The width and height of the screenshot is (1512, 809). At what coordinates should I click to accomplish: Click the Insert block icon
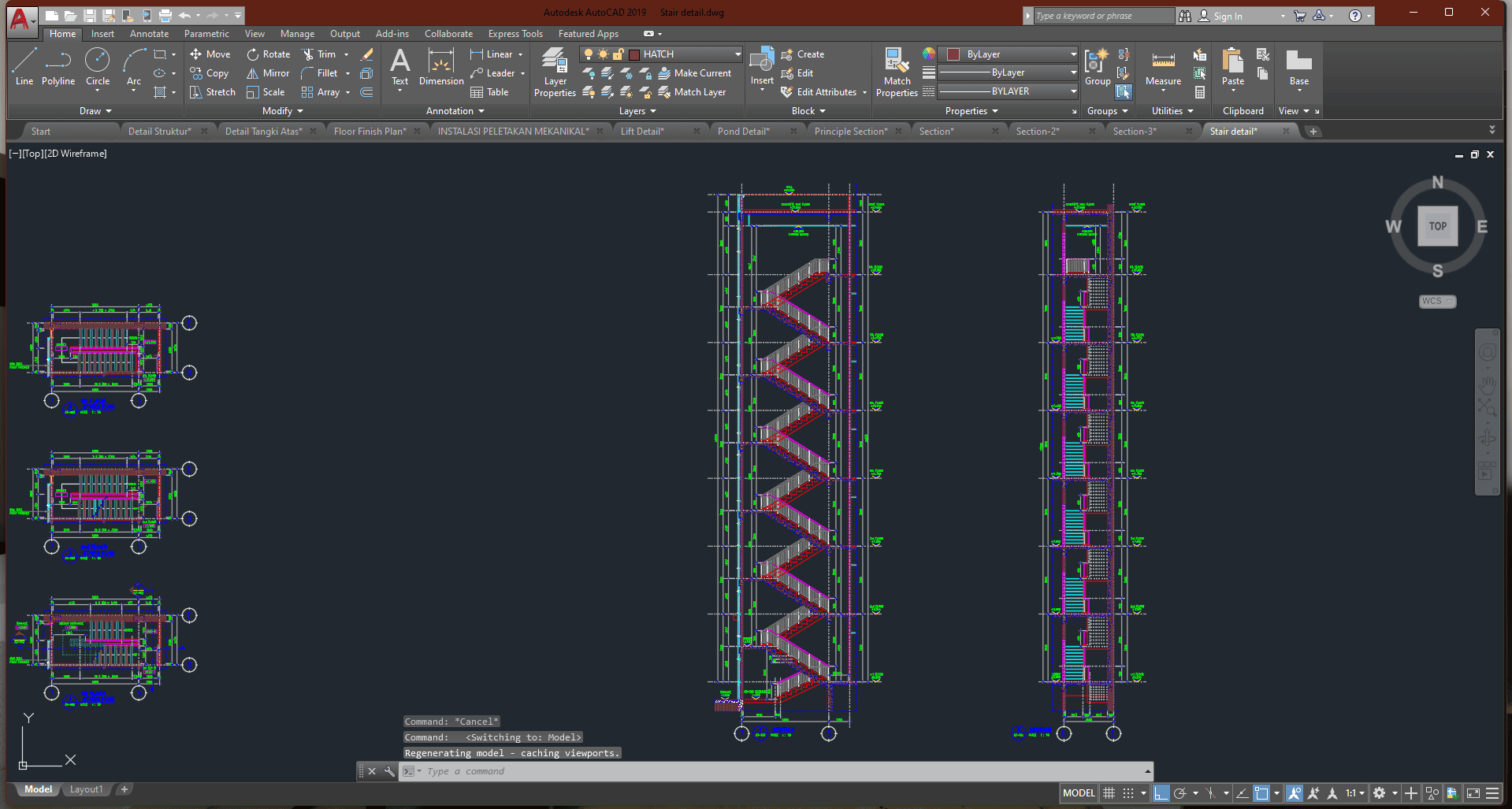pos(762,65)
